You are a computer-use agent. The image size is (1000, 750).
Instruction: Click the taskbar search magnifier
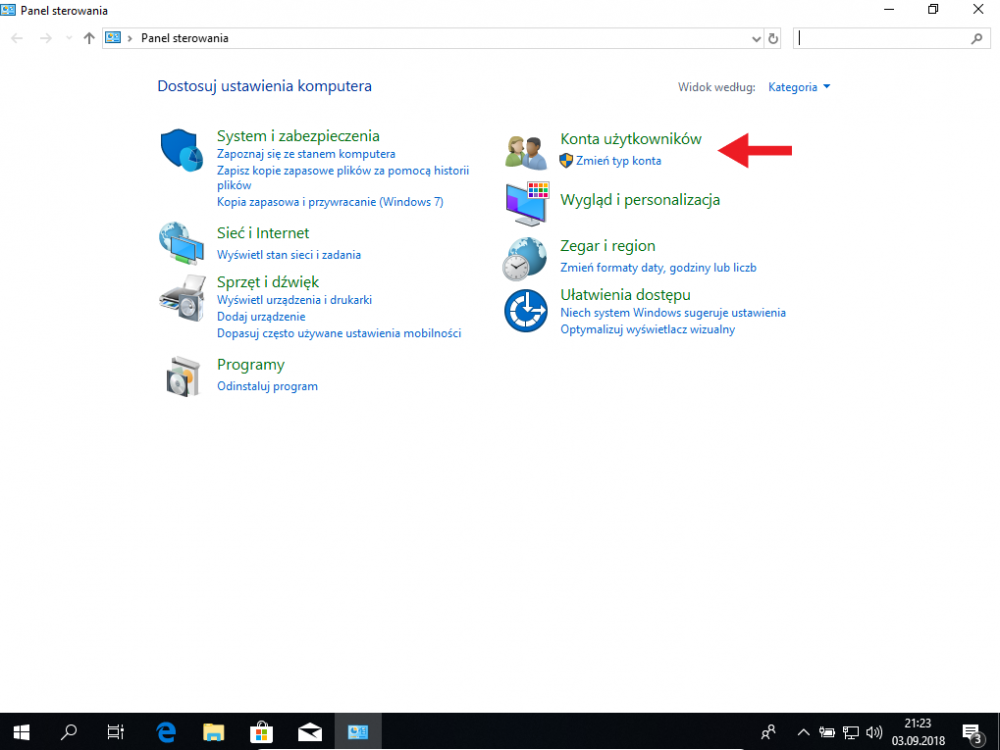(68, 732)
